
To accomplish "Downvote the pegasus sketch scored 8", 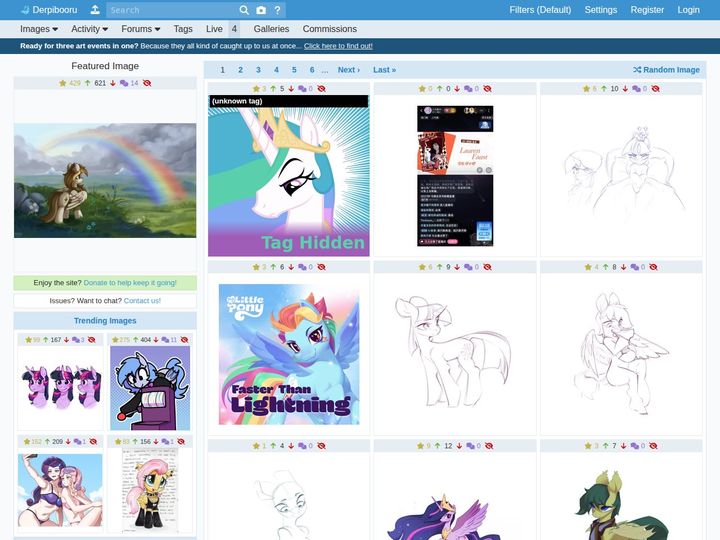I will 624,267.
